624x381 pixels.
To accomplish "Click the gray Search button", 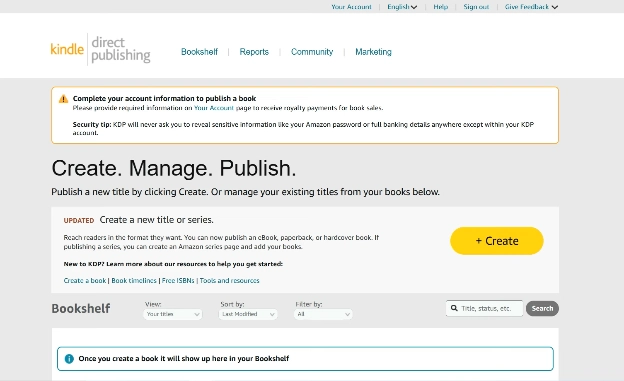I will coord(542,309).
